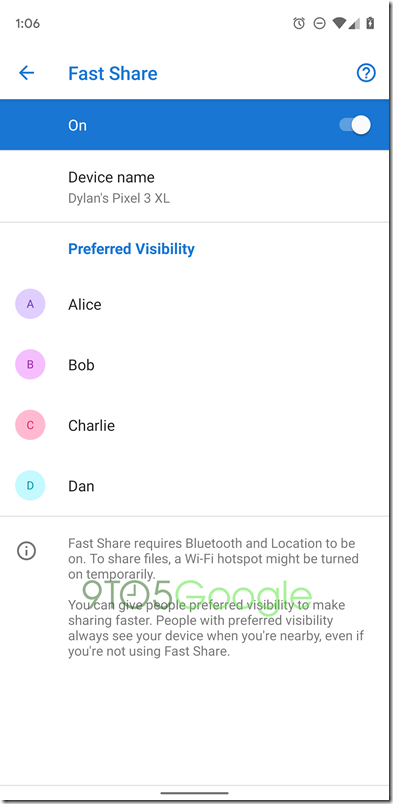Tap the info circle icon
This screenshot has width=393, height=804.
coord(26,551)
